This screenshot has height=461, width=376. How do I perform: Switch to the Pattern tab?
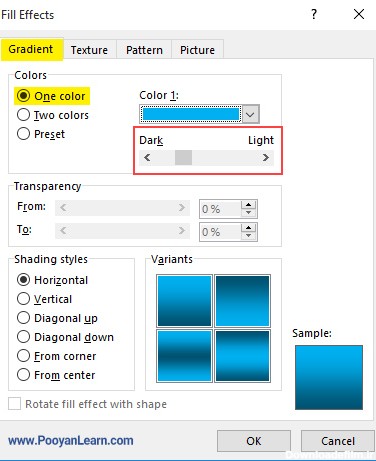144,50
